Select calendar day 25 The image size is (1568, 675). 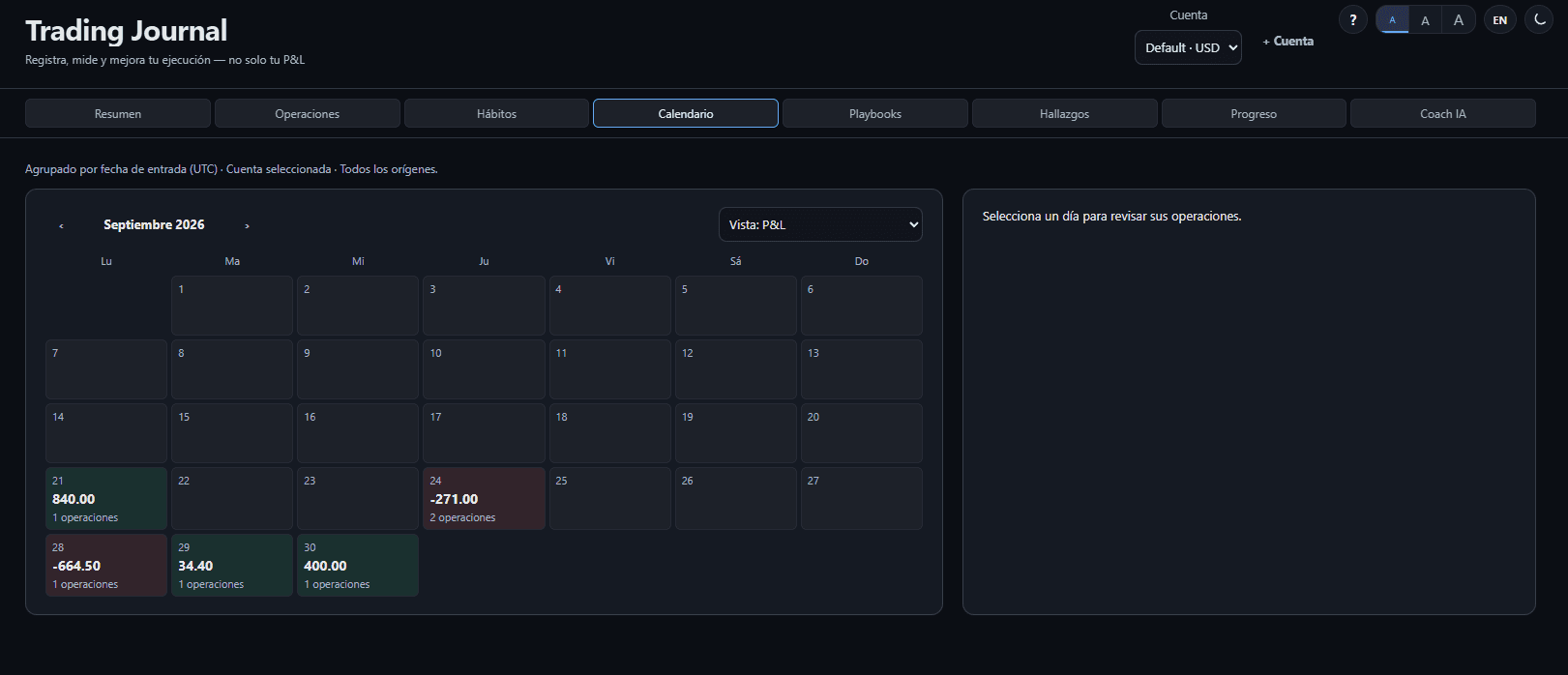pos(610,499)
